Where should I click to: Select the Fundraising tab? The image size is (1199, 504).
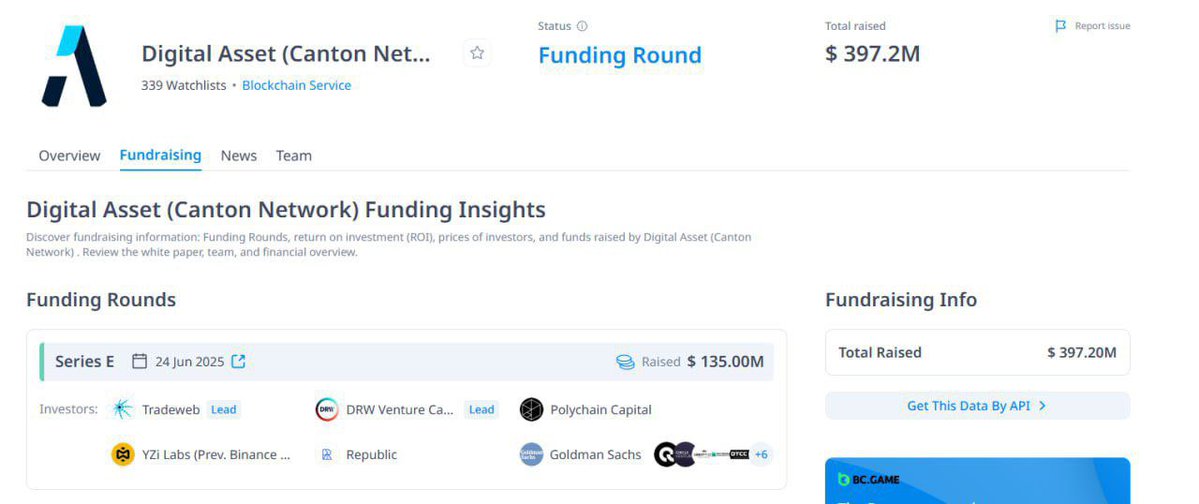(x=161, y=155)
